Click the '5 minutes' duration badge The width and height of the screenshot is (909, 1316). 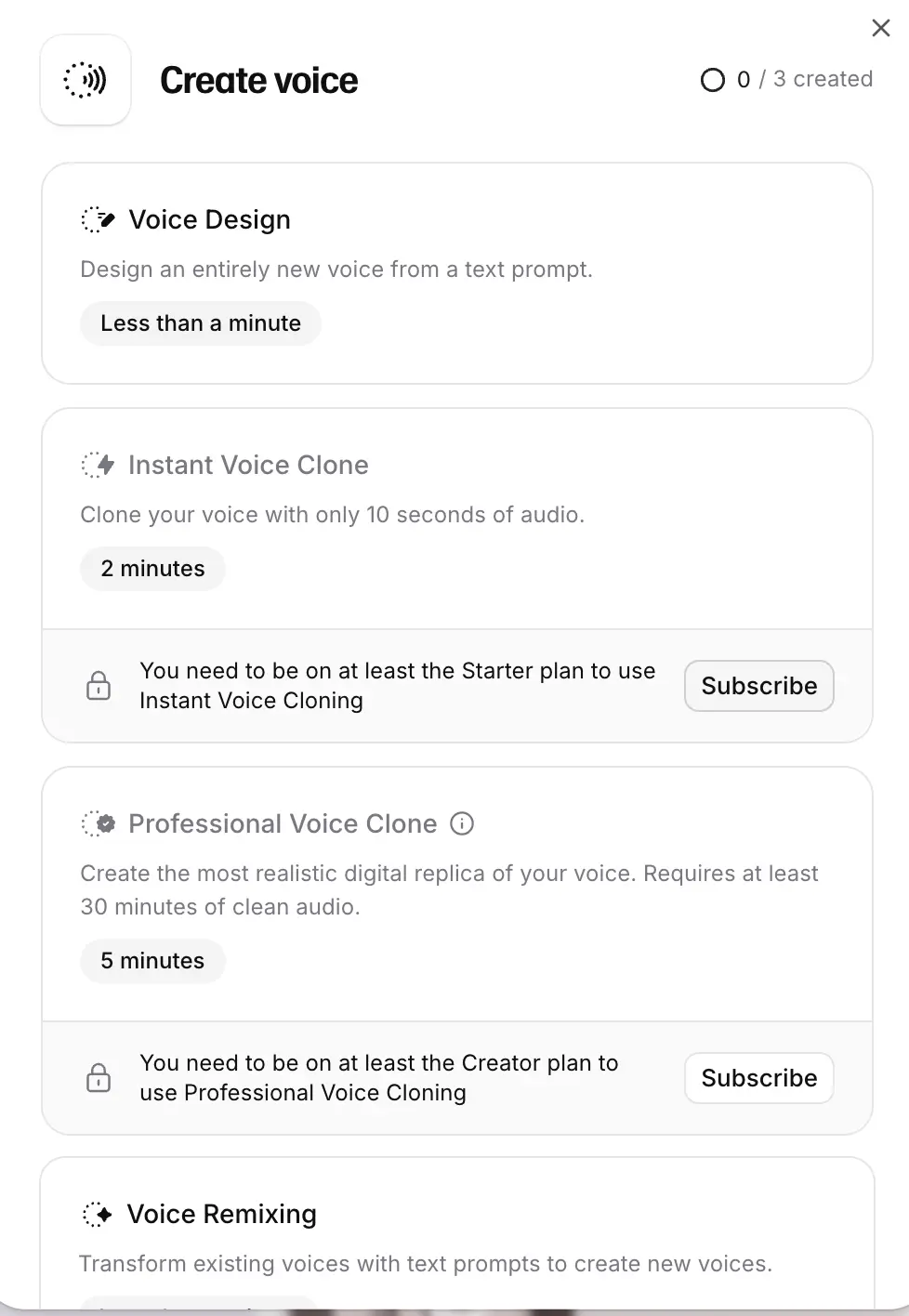(x=152, y=961)
